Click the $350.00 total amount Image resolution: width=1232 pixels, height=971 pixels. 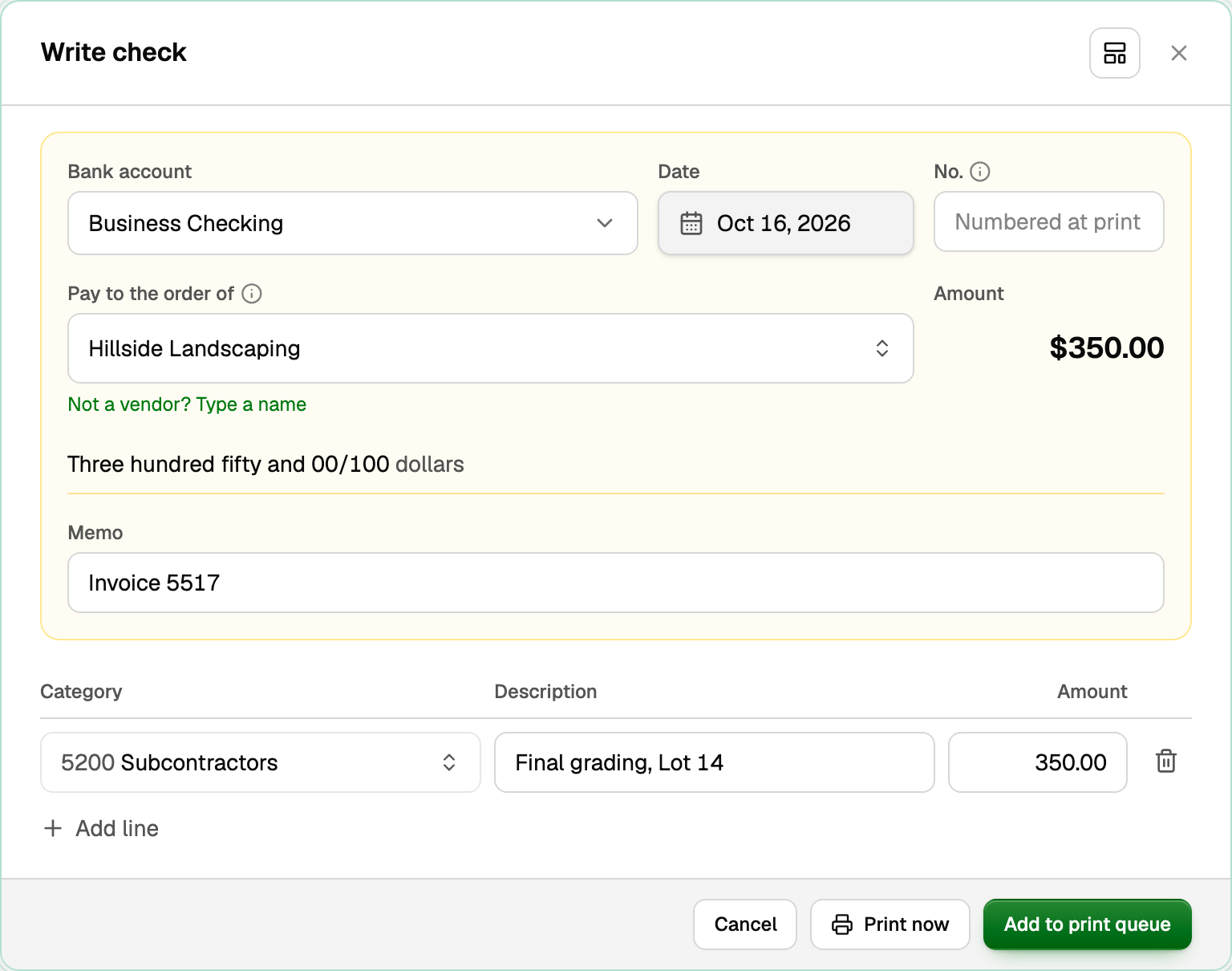coord(1107,347)
